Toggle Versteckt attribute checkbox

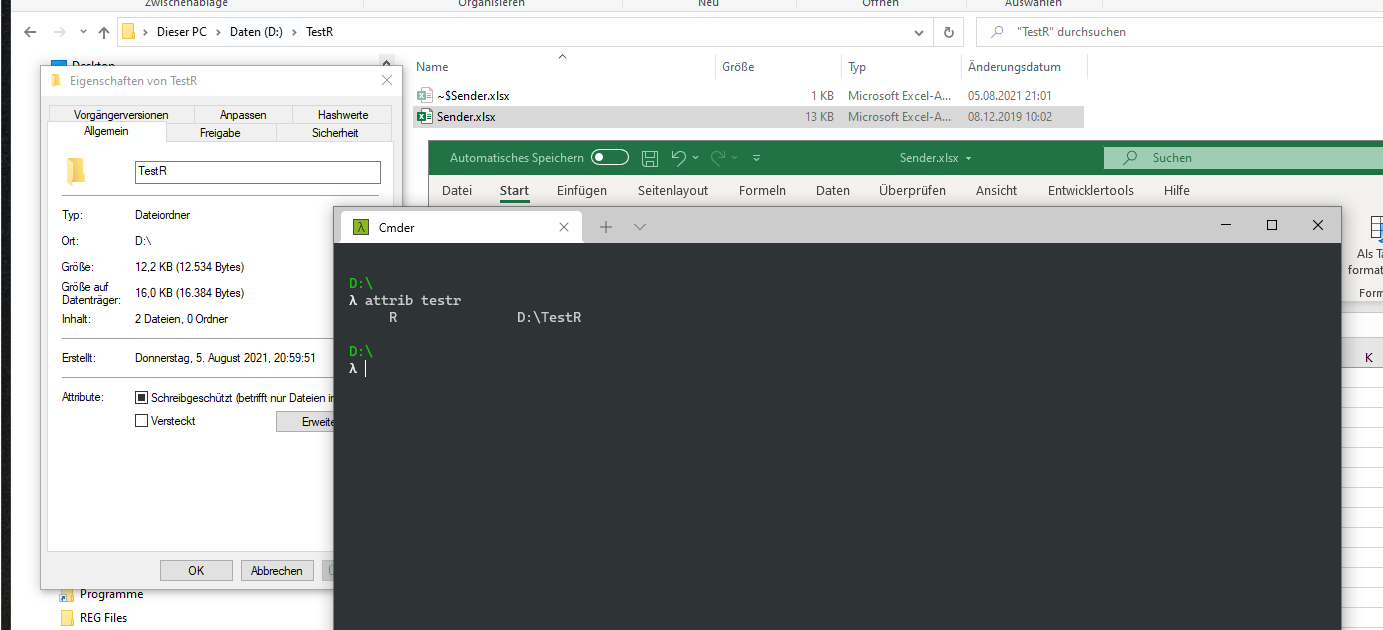coord(141,421)
